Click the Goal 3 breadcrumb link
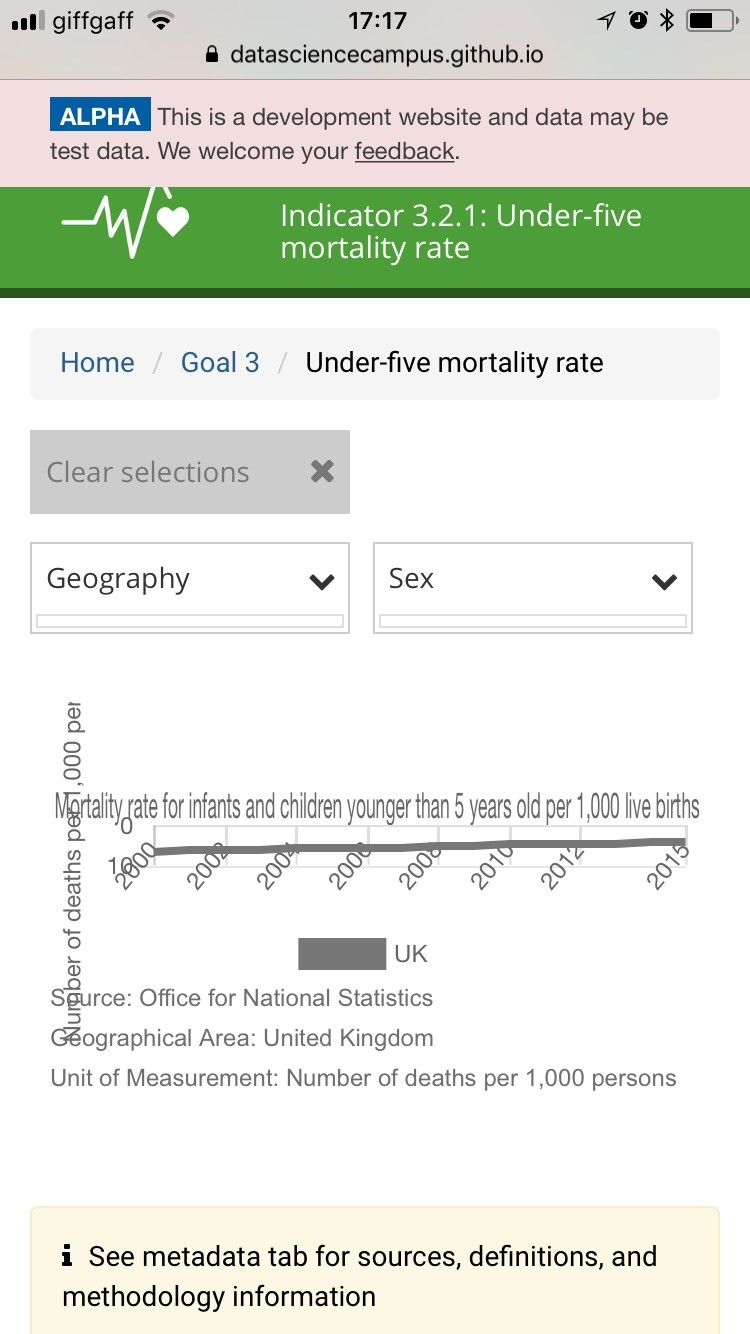This screenshot has height=1334, width=750. (220, 363)
